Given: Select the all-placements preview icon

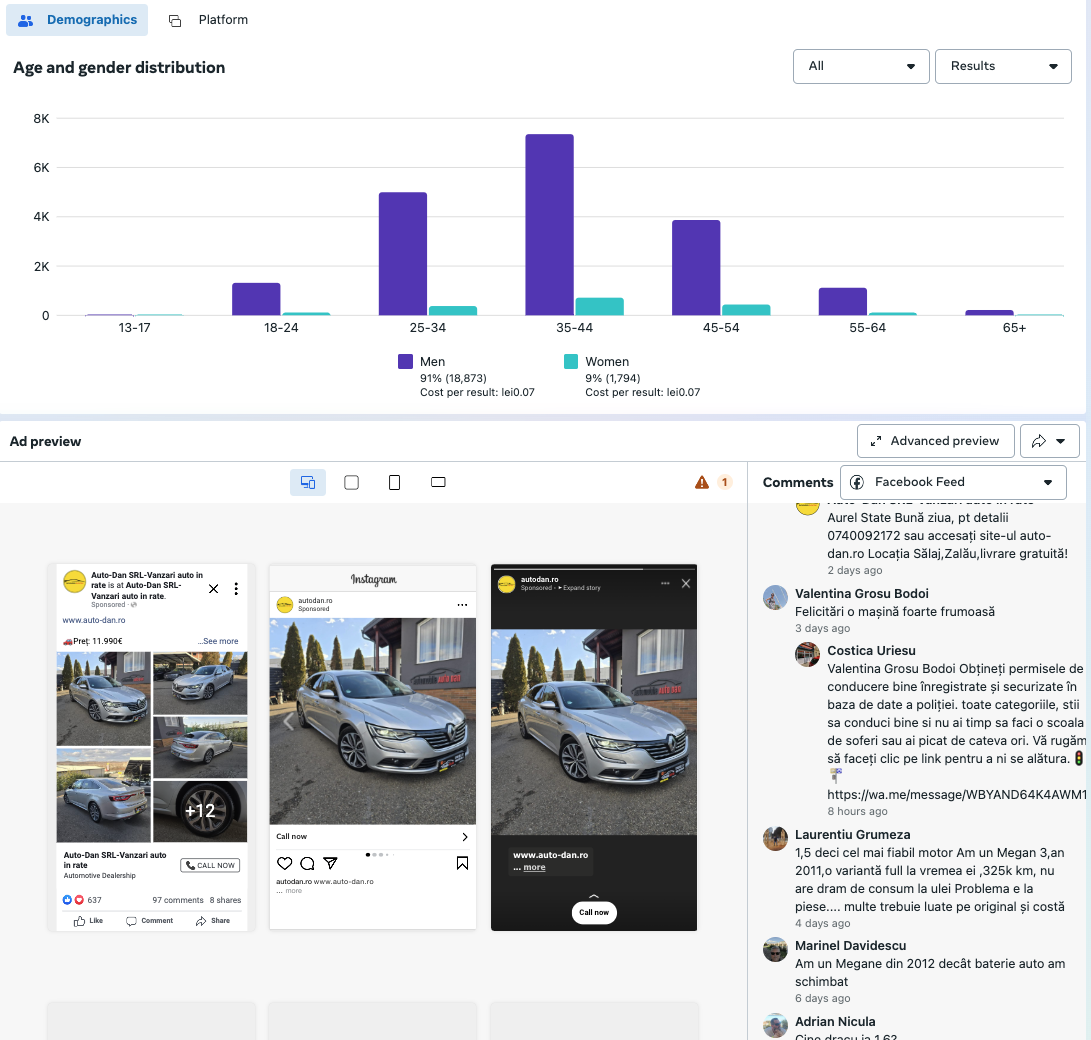Looking at the screenshot, I should [308, 483].
